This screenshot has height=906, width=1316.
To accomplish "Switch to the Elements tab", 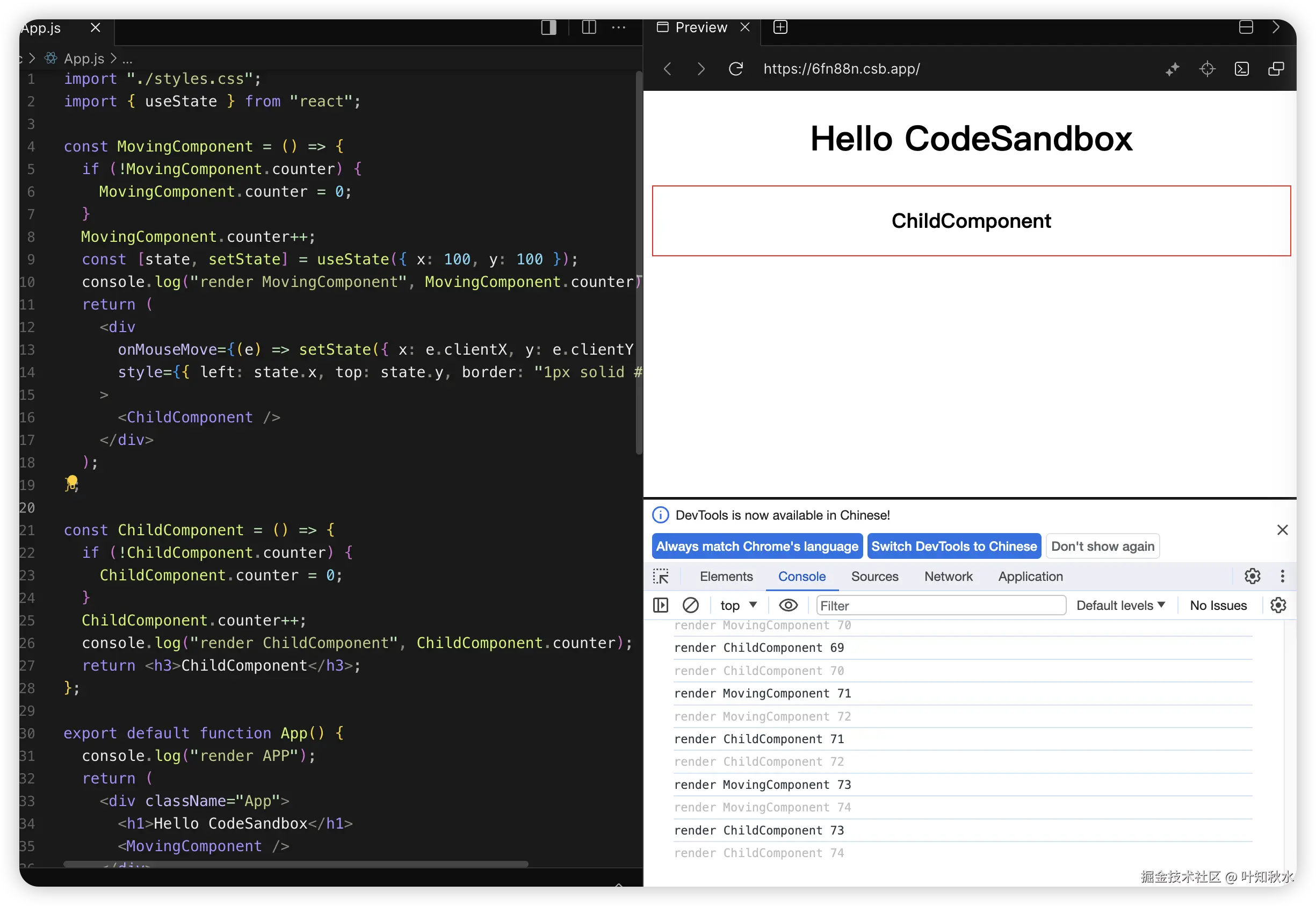I will pos(726,576).
